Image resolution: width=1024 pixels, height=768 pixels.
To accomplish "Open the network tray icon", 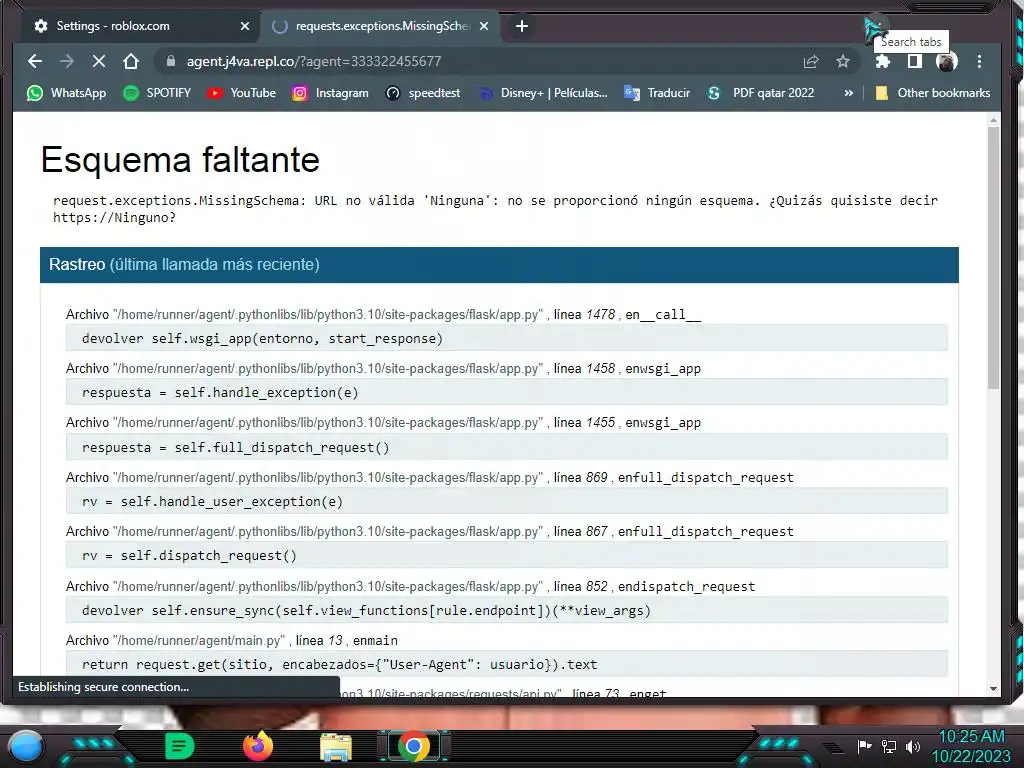I will tap(889, 746).
